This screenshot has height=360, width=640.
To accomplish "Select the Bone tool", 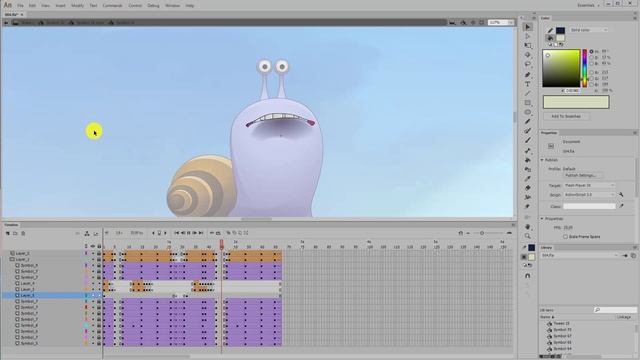I will pos(528,151).
